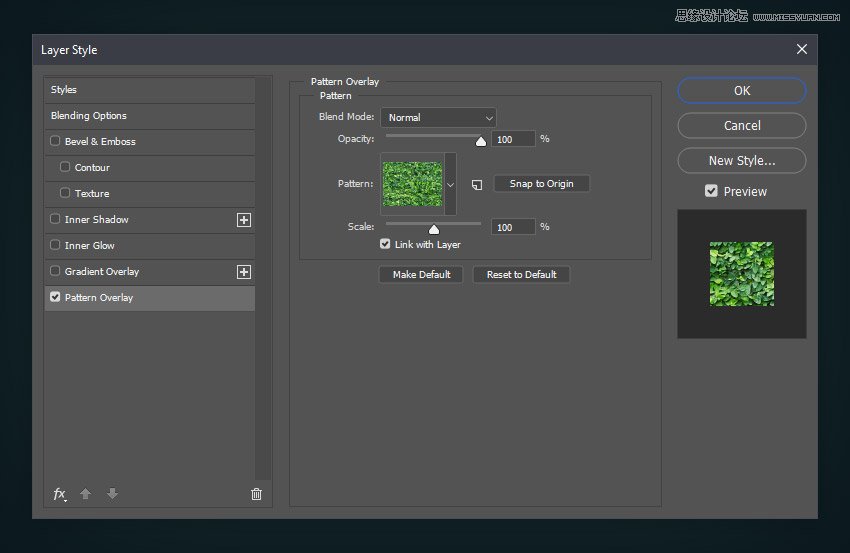The width and height of the screenshot is (850, 553).
Task: Expand the pattern picker arrow
Action: coord(450,184)
